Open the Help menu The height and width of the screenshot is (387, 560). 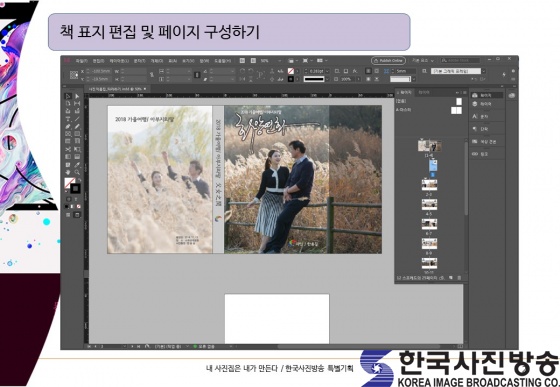pyautogui.click(x=222, y=61)
